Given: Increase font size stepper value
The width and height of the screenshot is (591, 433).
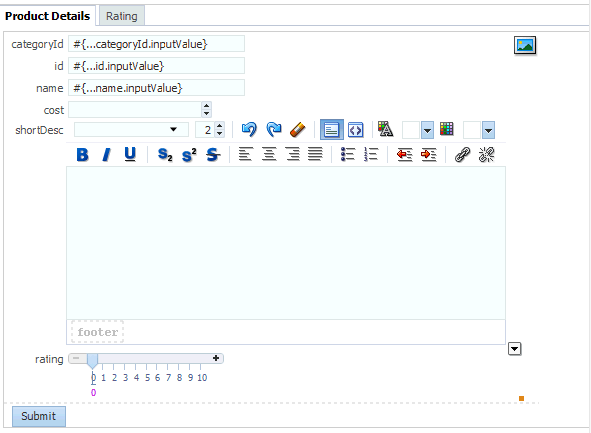Looking at the screenshot, I should [219, 125].
